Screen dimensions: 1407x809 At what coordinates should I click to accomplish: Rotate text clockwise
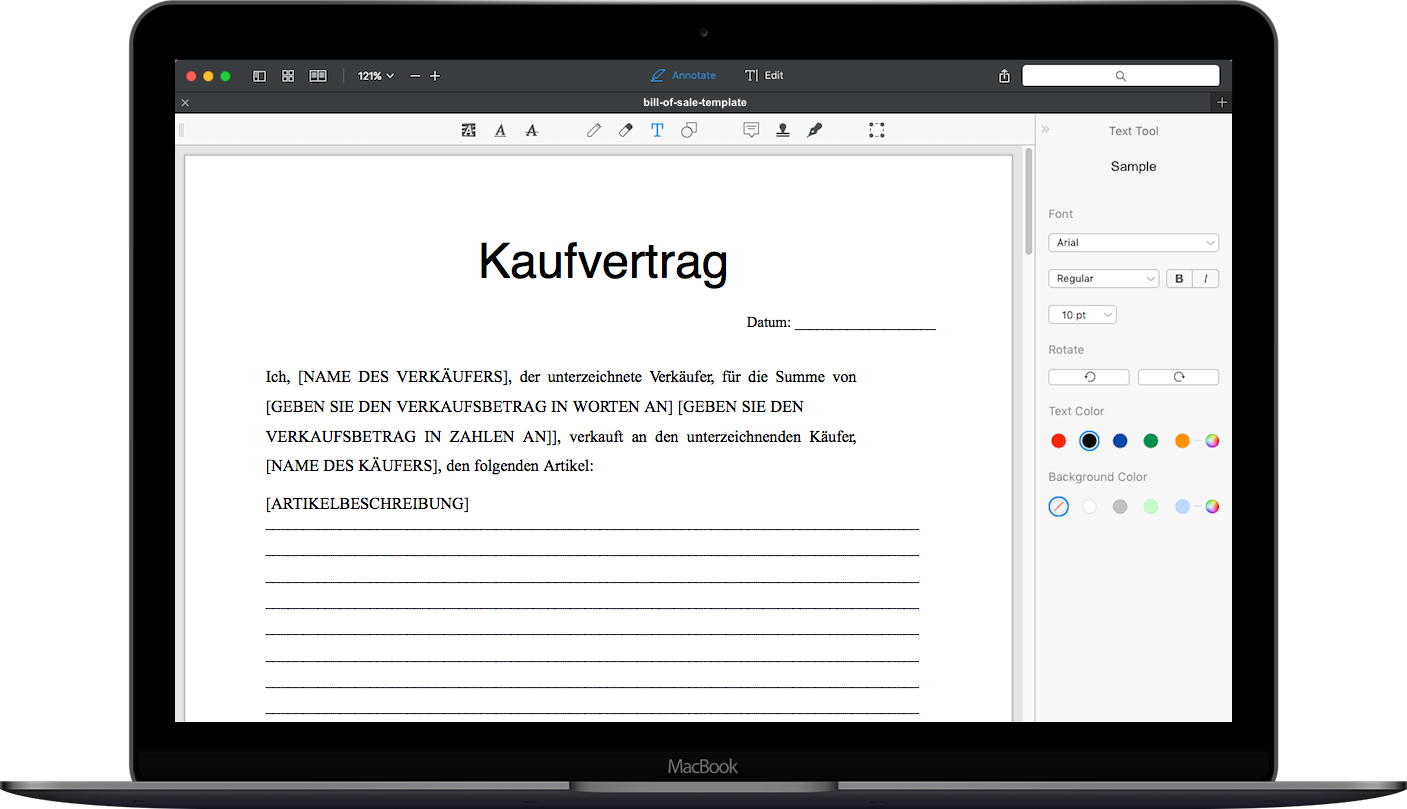(1178, 377)
